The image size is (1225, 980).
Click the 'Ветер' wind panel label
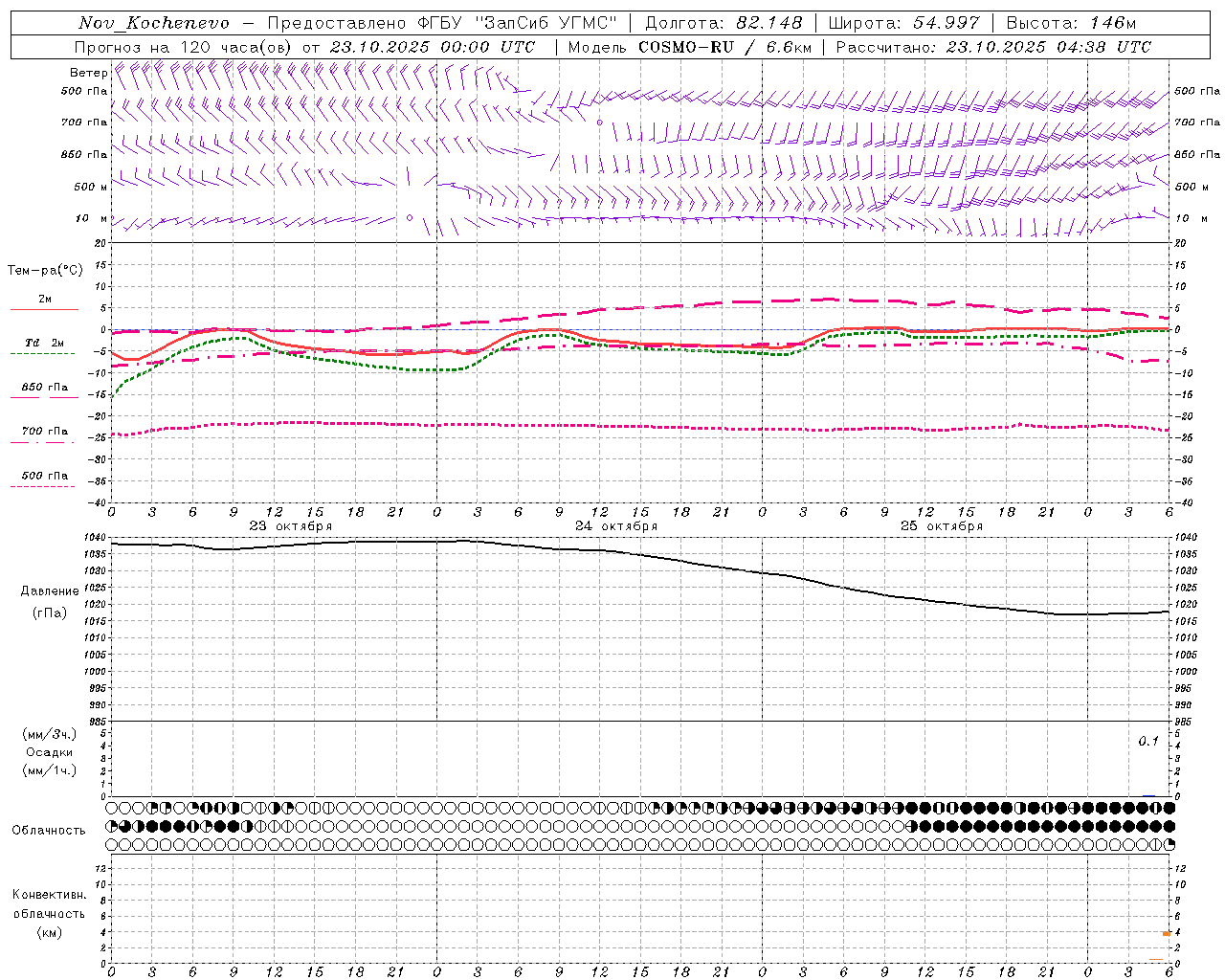pos(89,73)
